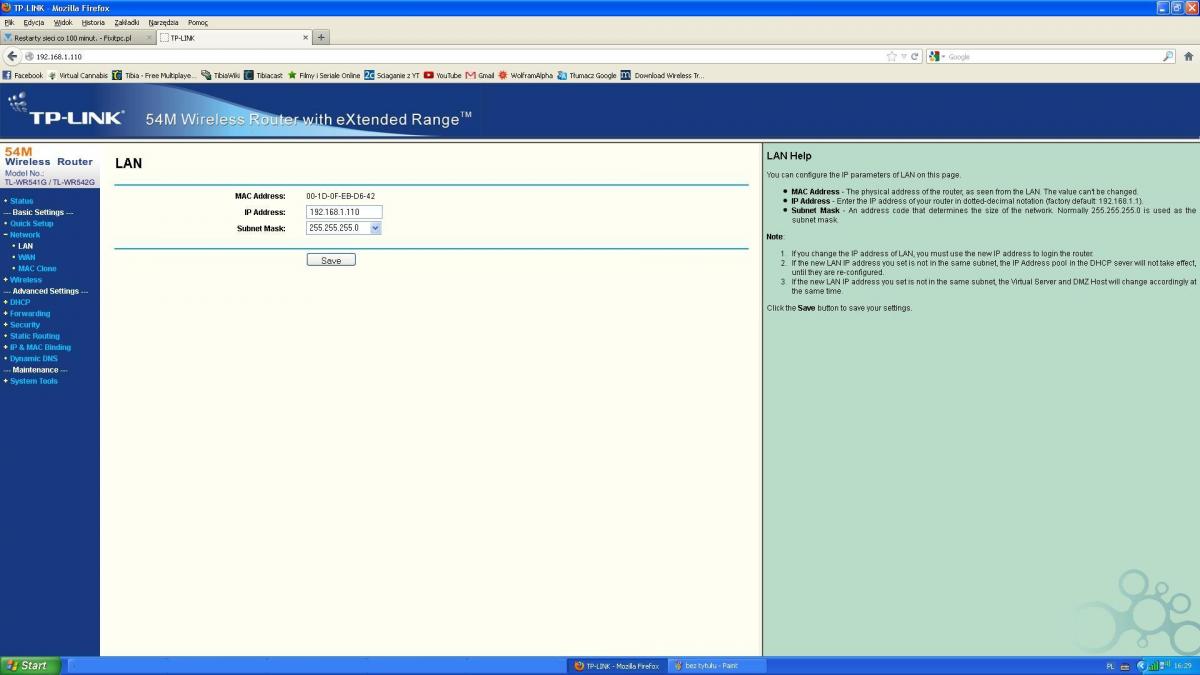Open the Google search engine dropdown
1200x675 pixels.
click(x=937, y=57)
